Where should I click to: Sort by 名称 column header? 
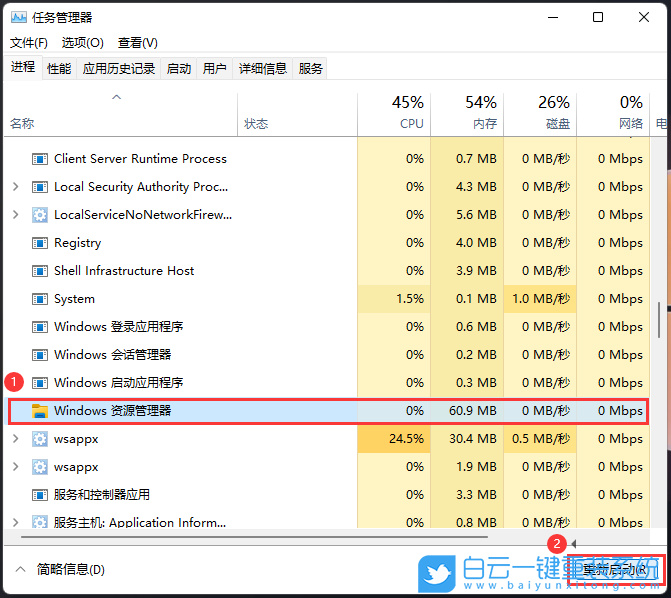(x=121, y=115)
